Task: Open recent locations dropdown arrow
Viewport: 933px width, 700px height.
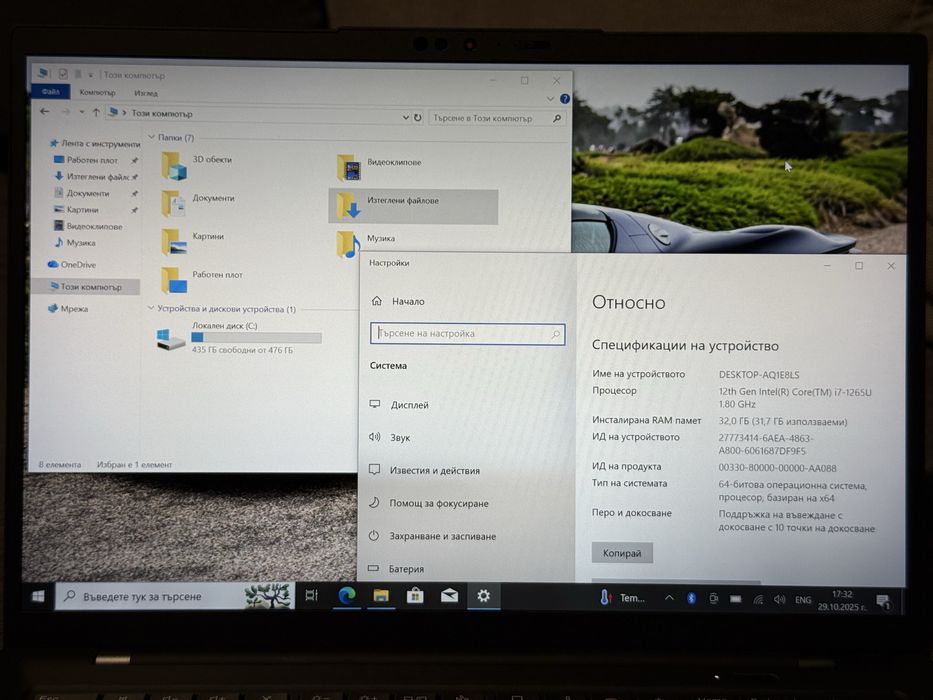Action: 82,112
